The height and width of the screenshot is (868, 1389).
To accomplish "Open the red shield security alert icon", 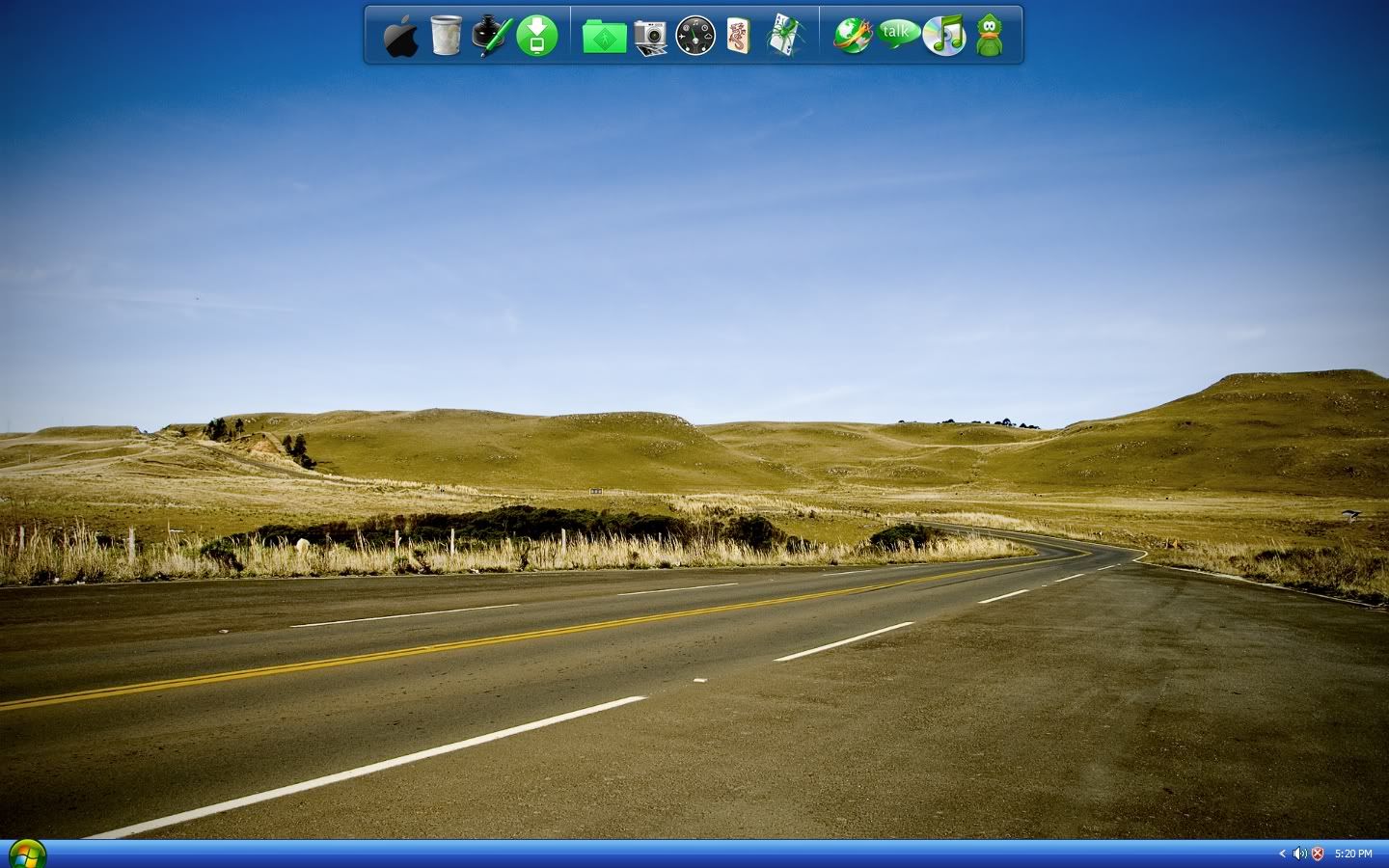I will pyautogui.click(x=1318, y=854).
